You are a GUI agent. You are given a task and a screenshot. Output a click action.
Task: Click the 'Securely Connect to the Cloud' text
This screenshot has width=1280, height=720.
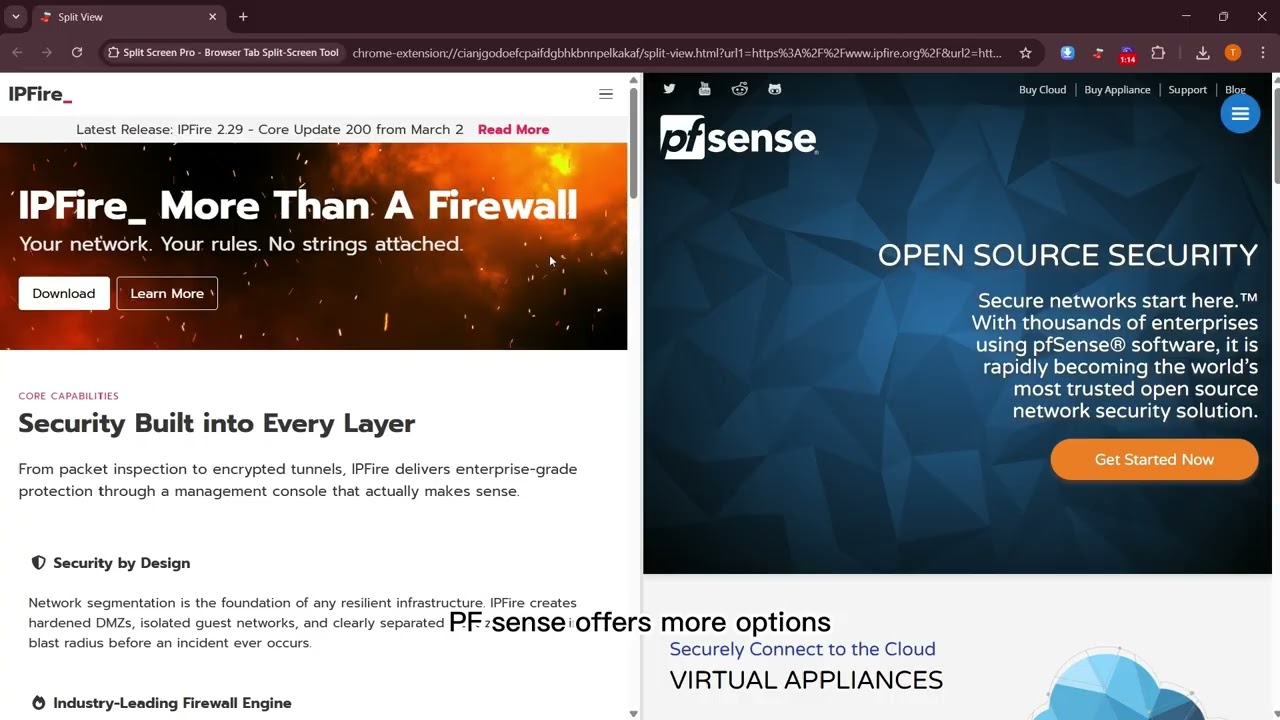click(x=802, y=649)
